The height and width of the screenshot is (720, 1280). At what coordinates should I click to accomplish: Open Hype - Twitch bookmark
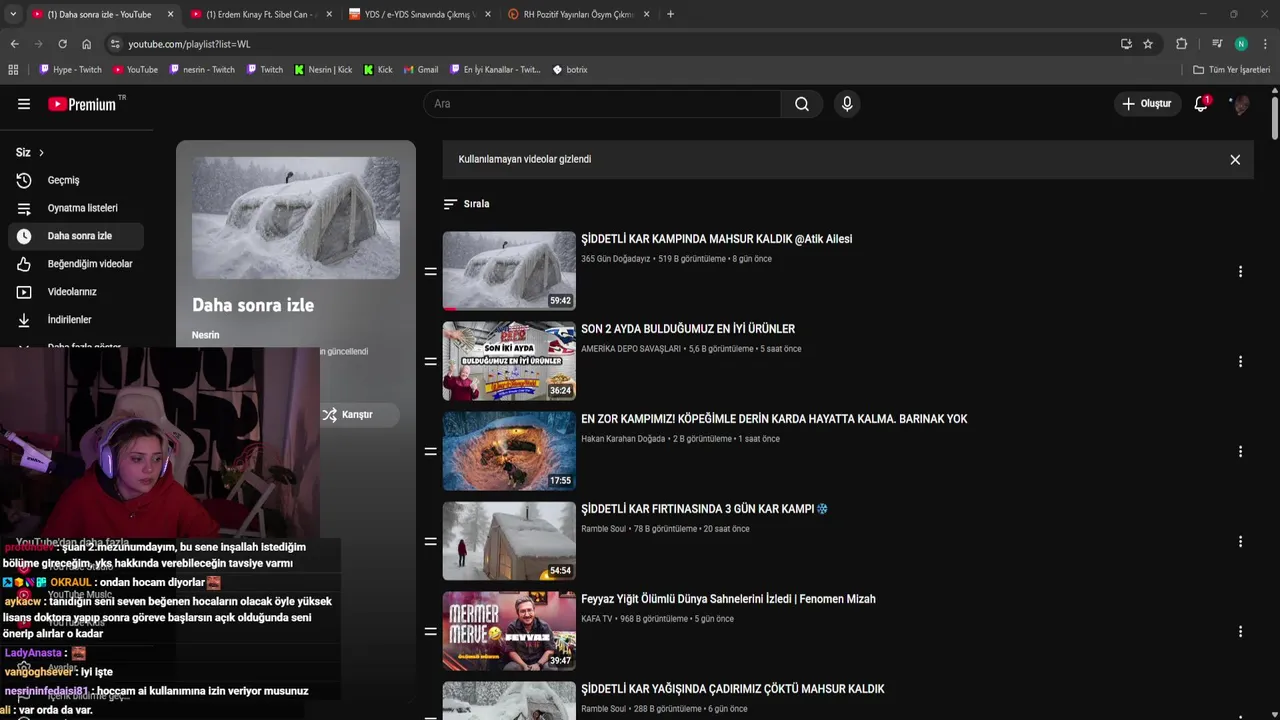click(70, 70)
